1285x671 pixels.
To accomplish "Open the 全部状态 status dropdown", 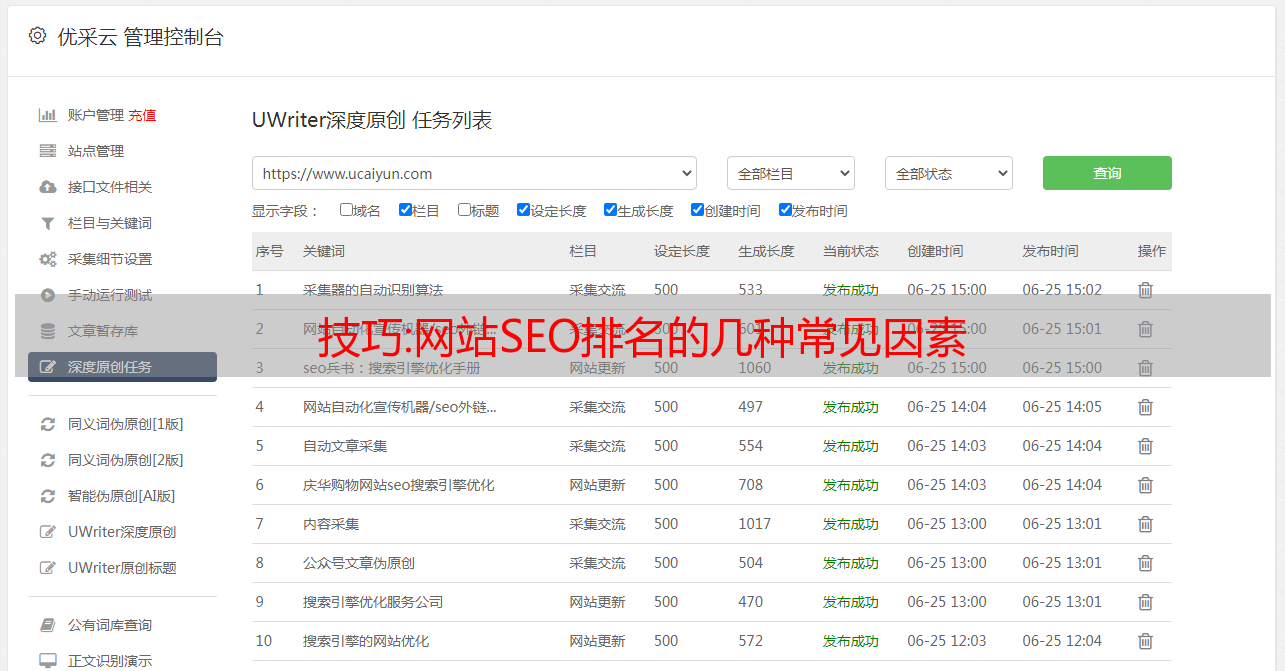I will tap(948, 173).
